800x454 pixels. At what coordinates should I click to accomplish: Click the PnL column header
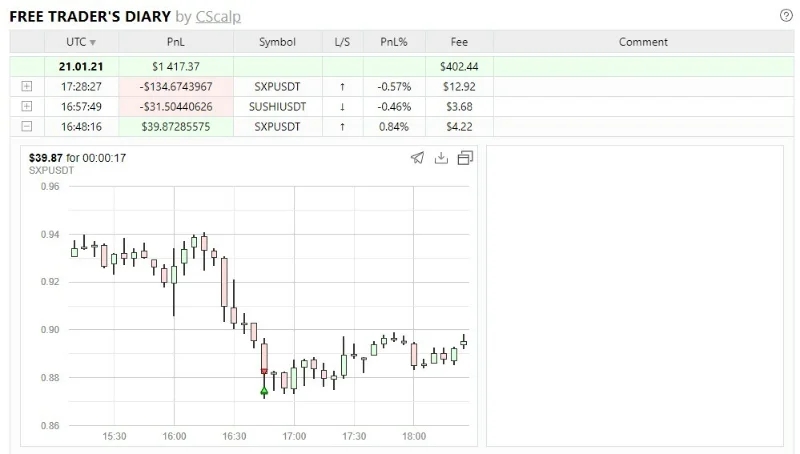(176, 42)
